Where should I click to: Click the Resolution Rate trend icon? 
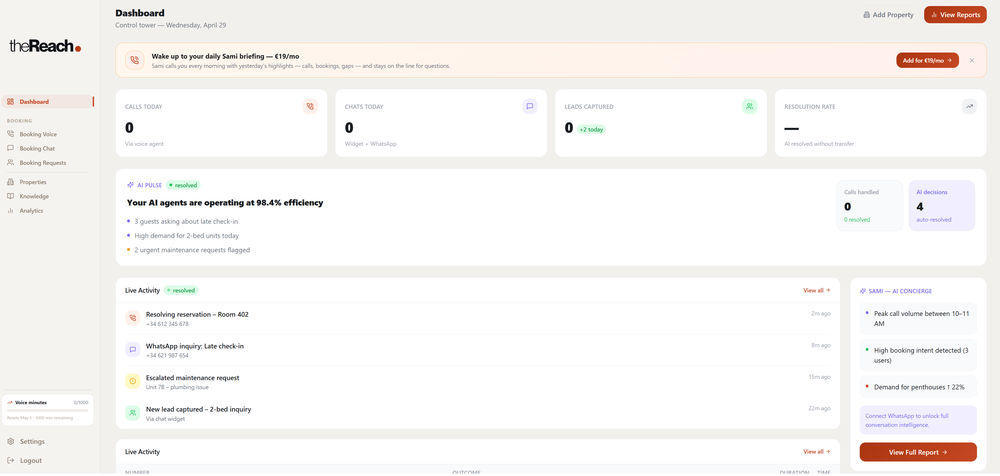(969, 107)
